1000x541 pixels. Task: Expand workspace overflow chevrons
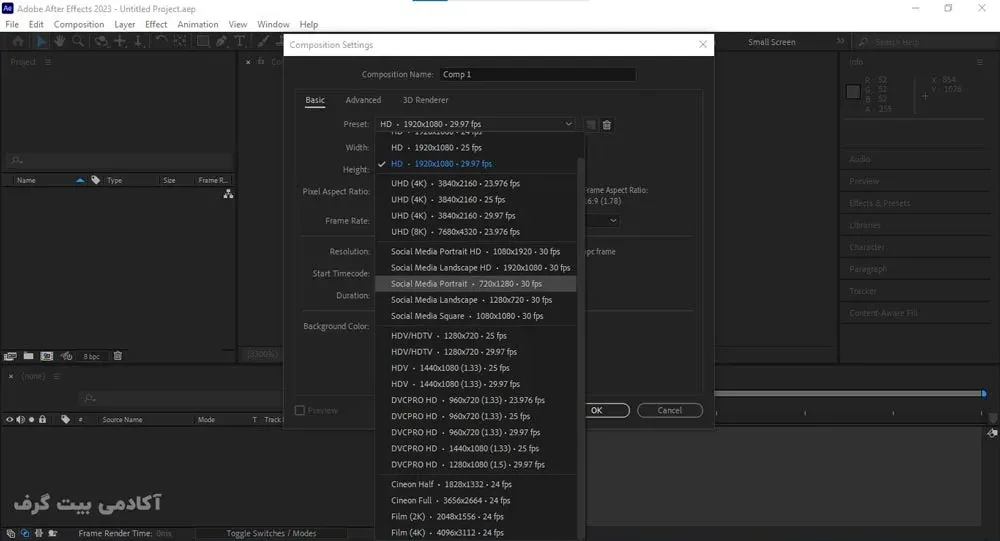(841, 41)
